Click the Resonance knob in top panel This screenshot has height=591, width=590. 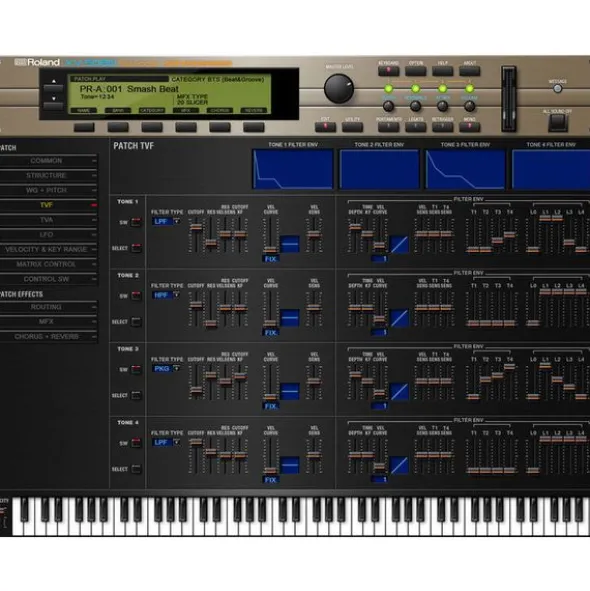tap(415, 107)
